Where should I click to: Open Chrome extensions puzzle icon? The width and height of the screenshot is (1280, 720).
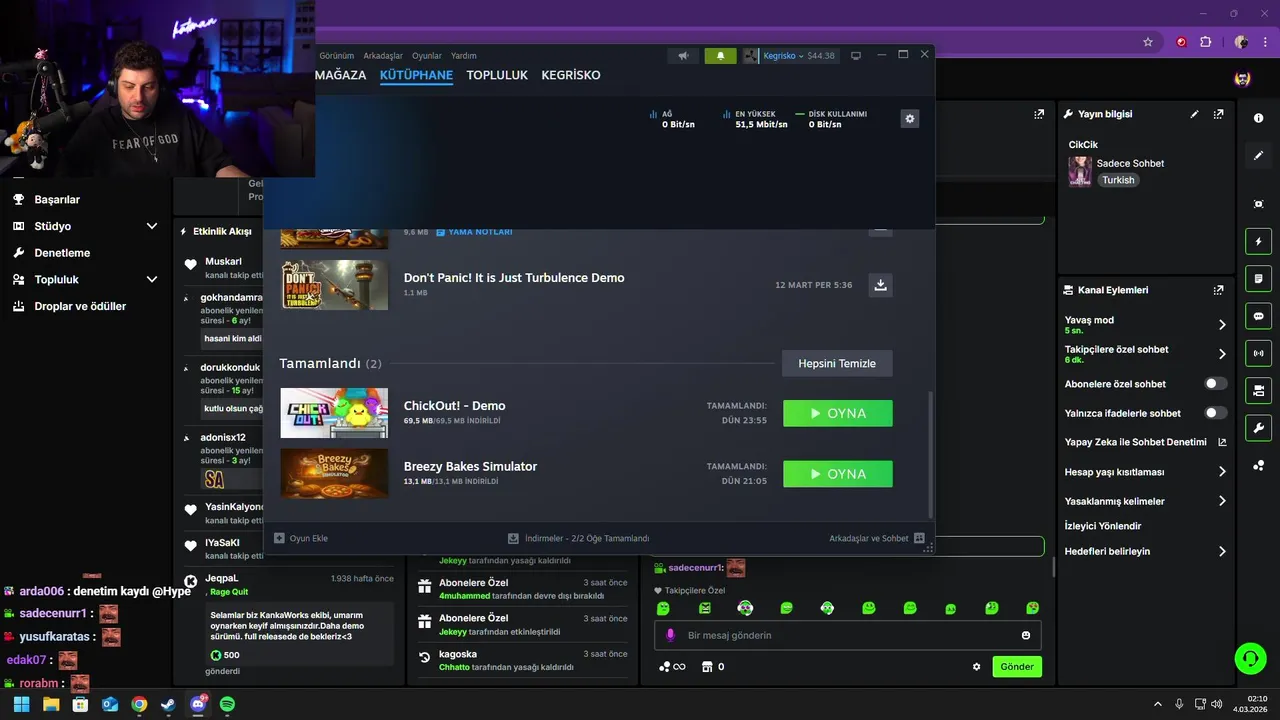click(1205, 42)
